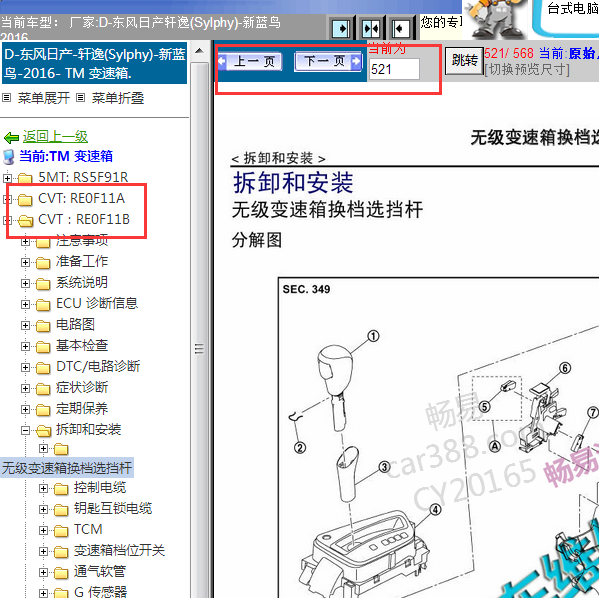Click the 菜单展开 menu expand icon
The width and height of the screenshot is (599, 598).
[6, 98]
